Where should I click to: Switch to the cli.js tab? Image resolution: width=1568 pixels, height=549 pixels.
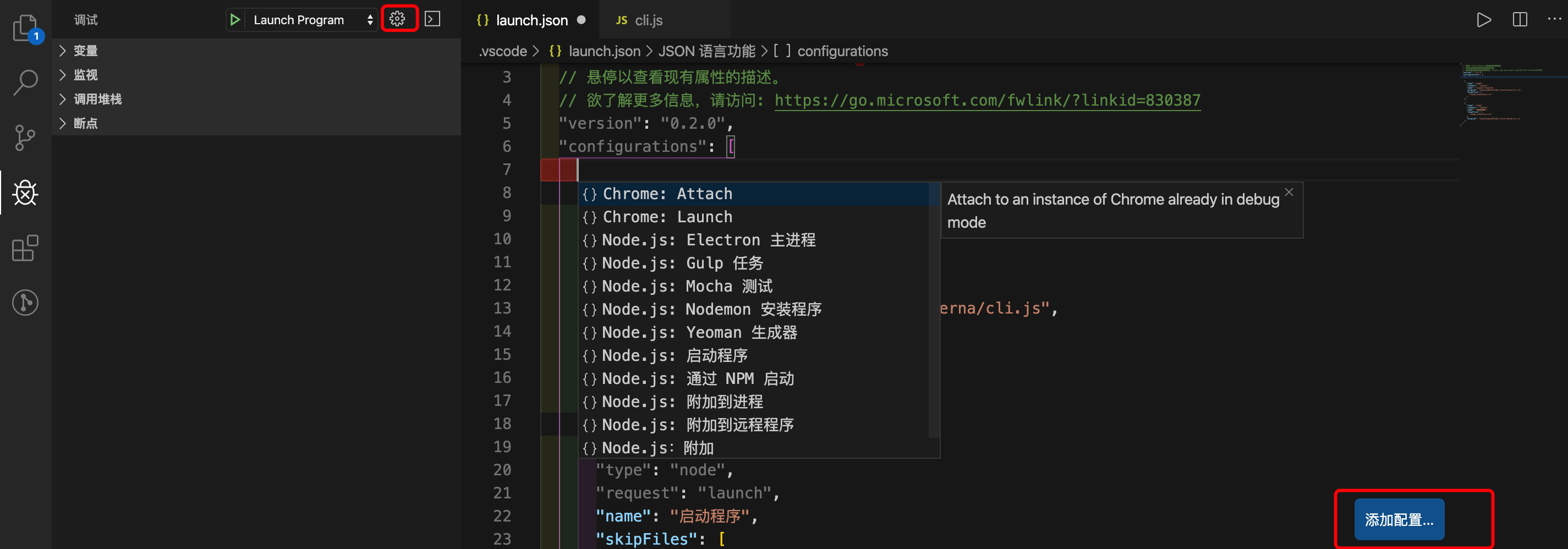[648, 20]
